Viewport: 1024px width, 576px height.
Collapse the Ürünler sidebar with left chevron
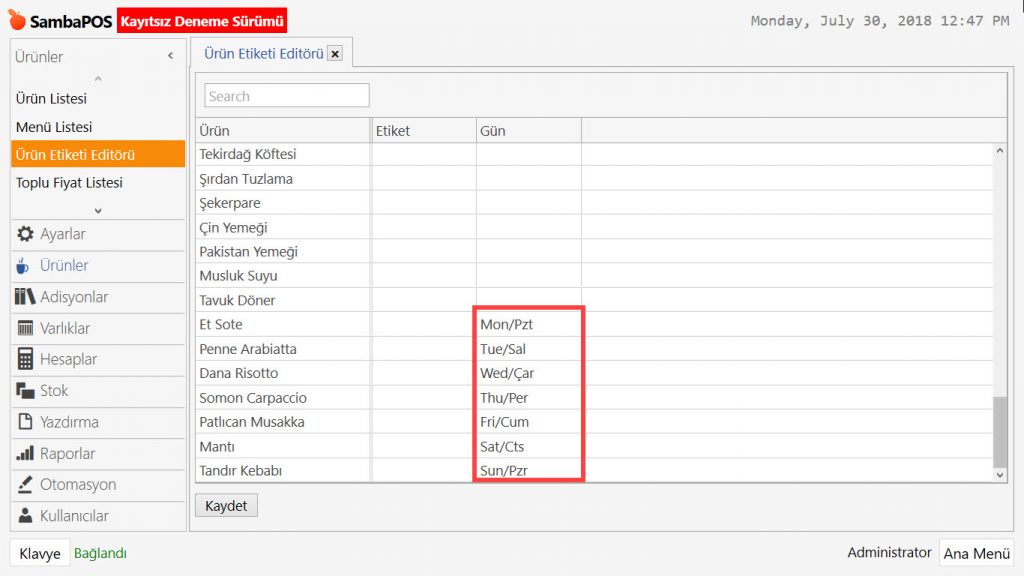[170, 57]
